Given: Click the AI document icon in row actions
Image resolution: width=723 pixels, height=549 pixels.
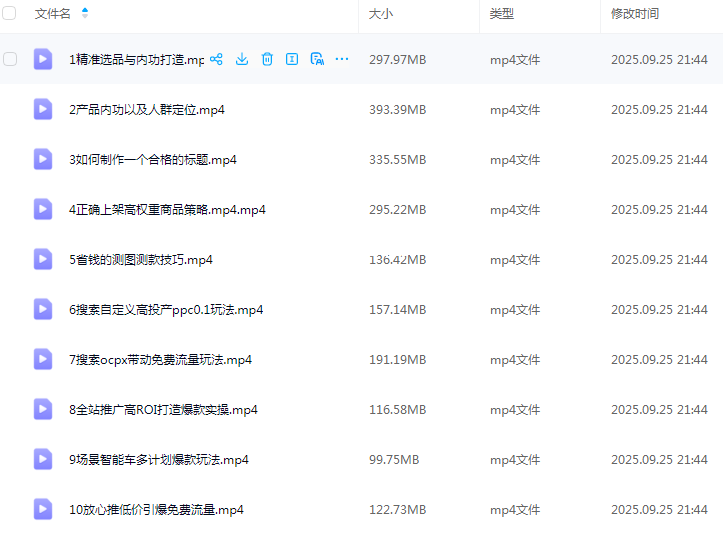Looking at the screenshot, I should (x=317, y=60).
